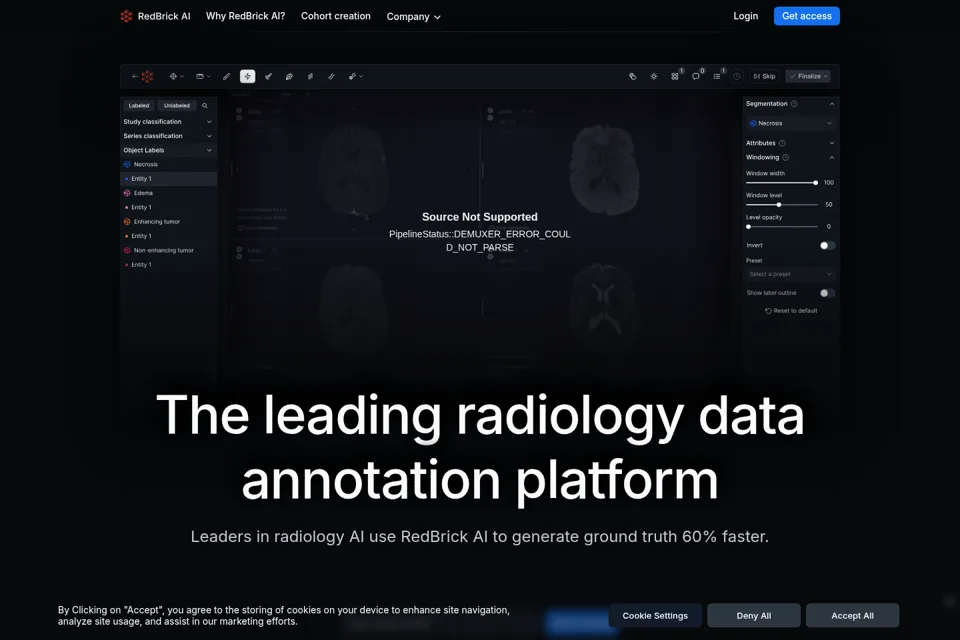Screen dimensions: 960x640
Task: Click the Accept All cookies button
Action: coord(852,616)
